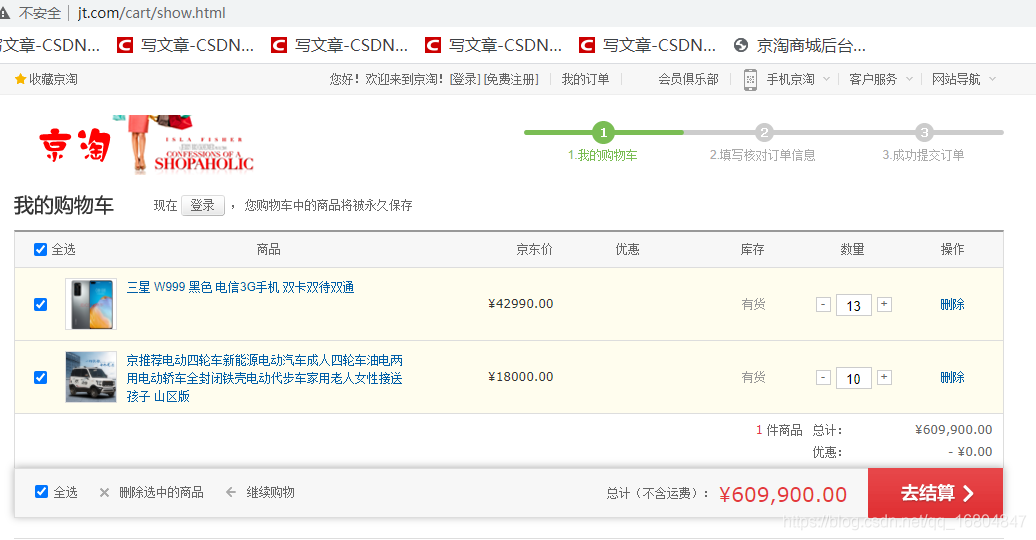Viewport: 1036px width, 540px height.
Task: Click the back arrow icon beside 继续购物
Action: click(231, 492)
